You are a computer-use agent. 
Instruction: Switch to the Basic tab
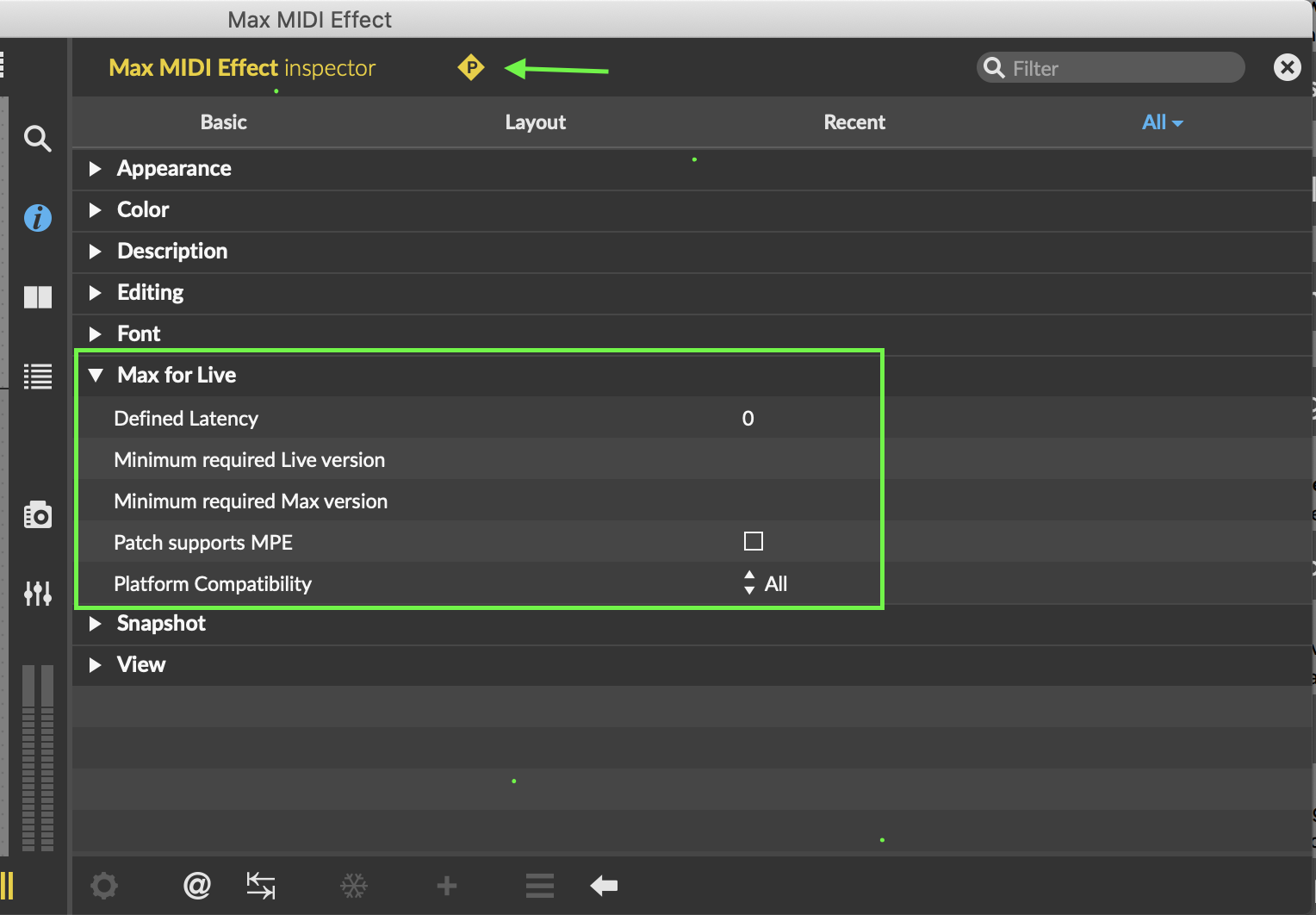(223, 122)
